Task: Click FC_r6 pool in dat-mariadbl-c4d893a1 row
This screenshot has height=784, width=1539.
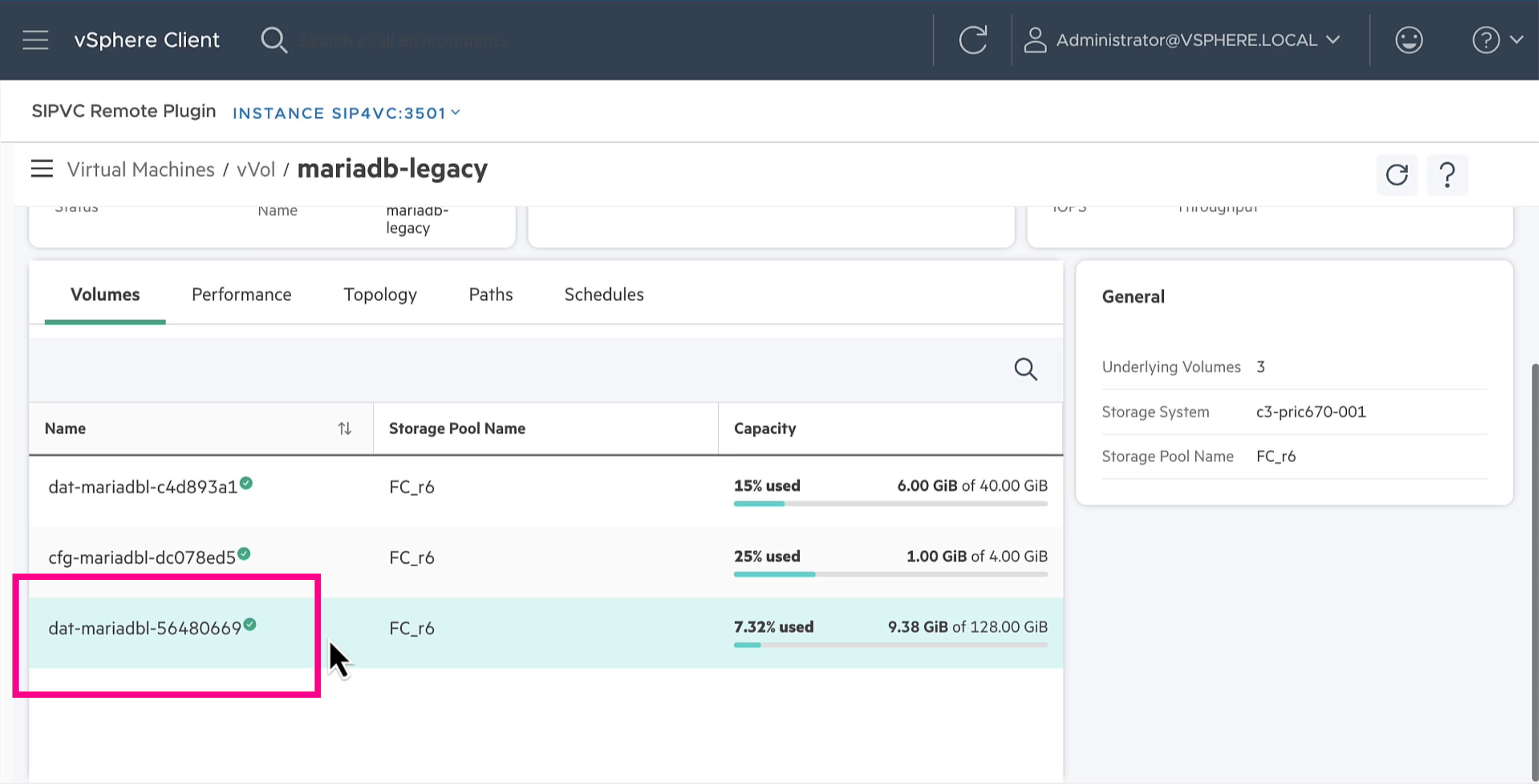Action: click(x=411, y=488)
